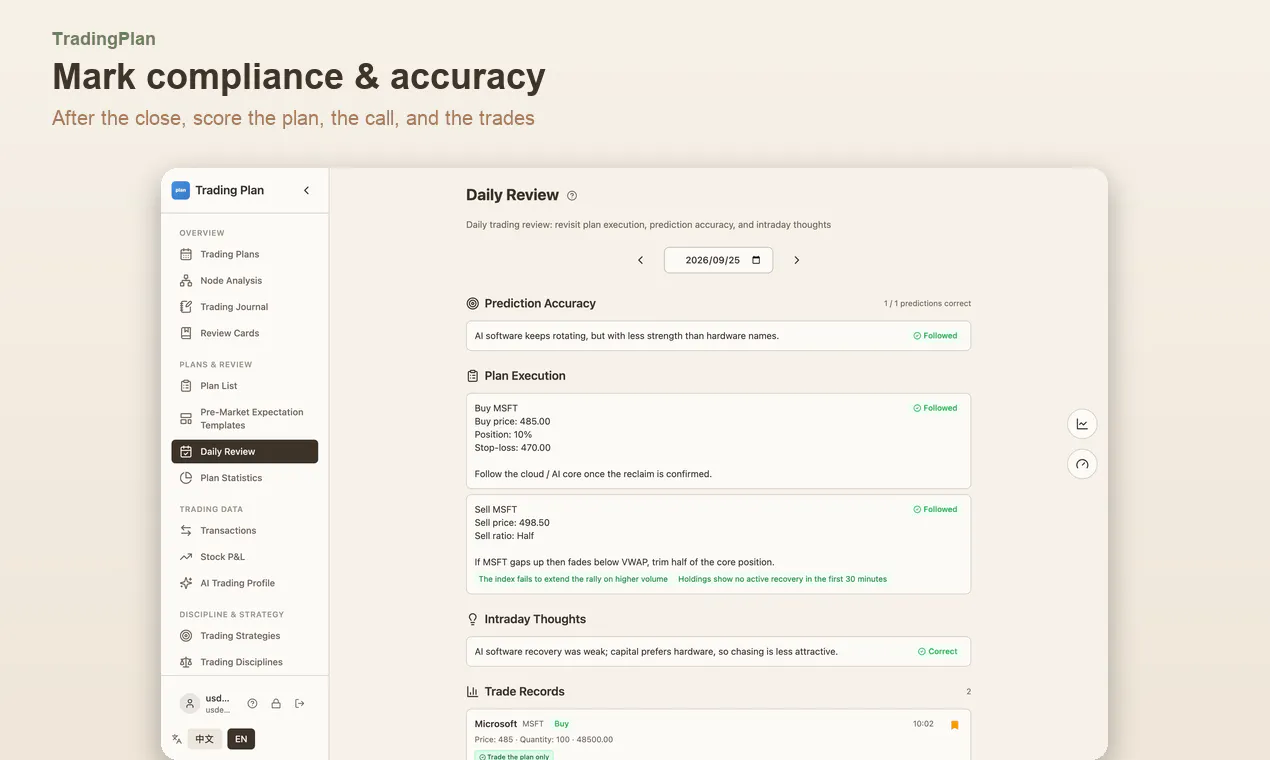Click the orange bookmark on Microsoft trade

pyautogui.click(x=955, y=725)
